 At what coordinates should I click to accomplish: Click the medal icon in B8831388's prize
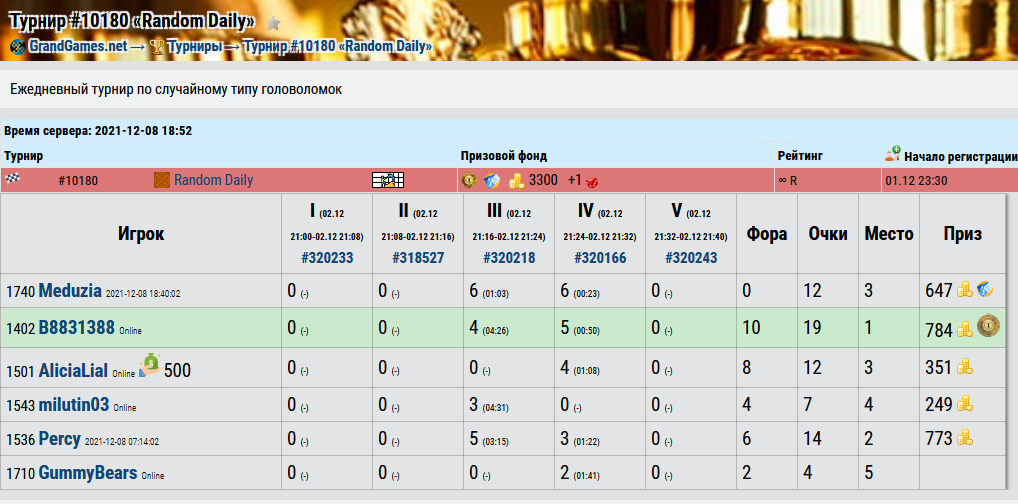[x=988, y=325]
